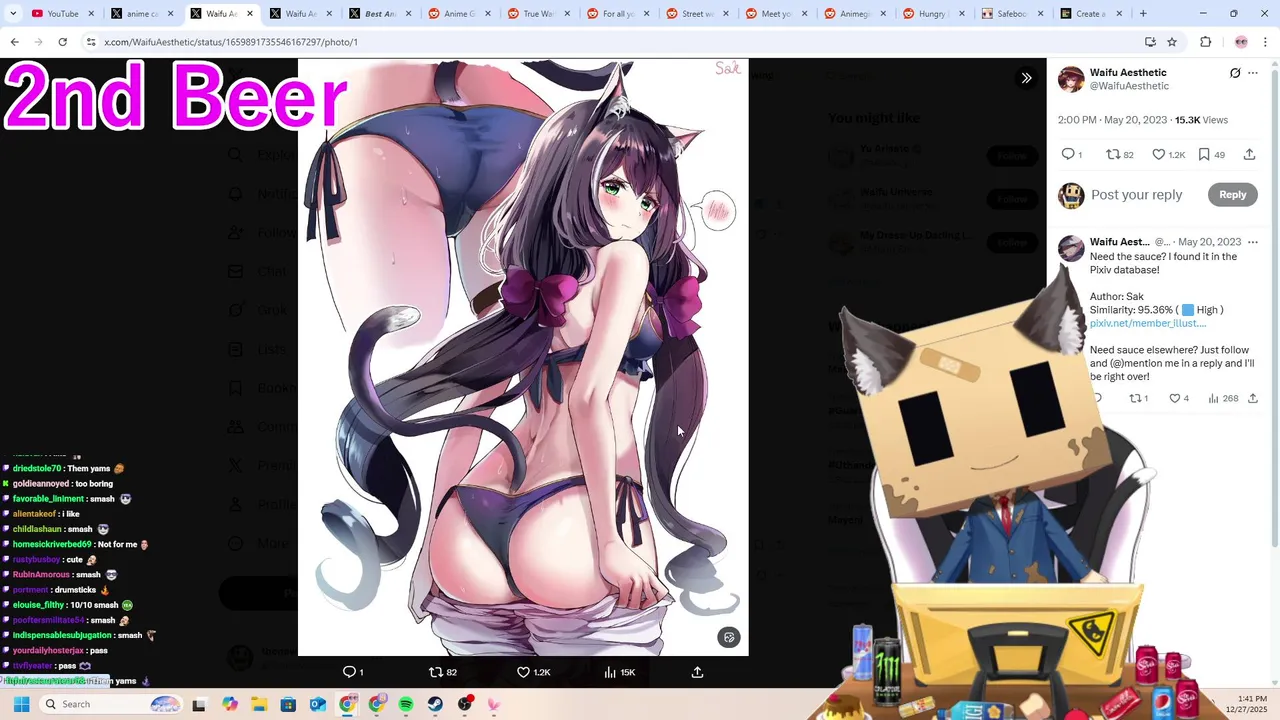Open Copilot from the taskbar

(x=230, y=704)
